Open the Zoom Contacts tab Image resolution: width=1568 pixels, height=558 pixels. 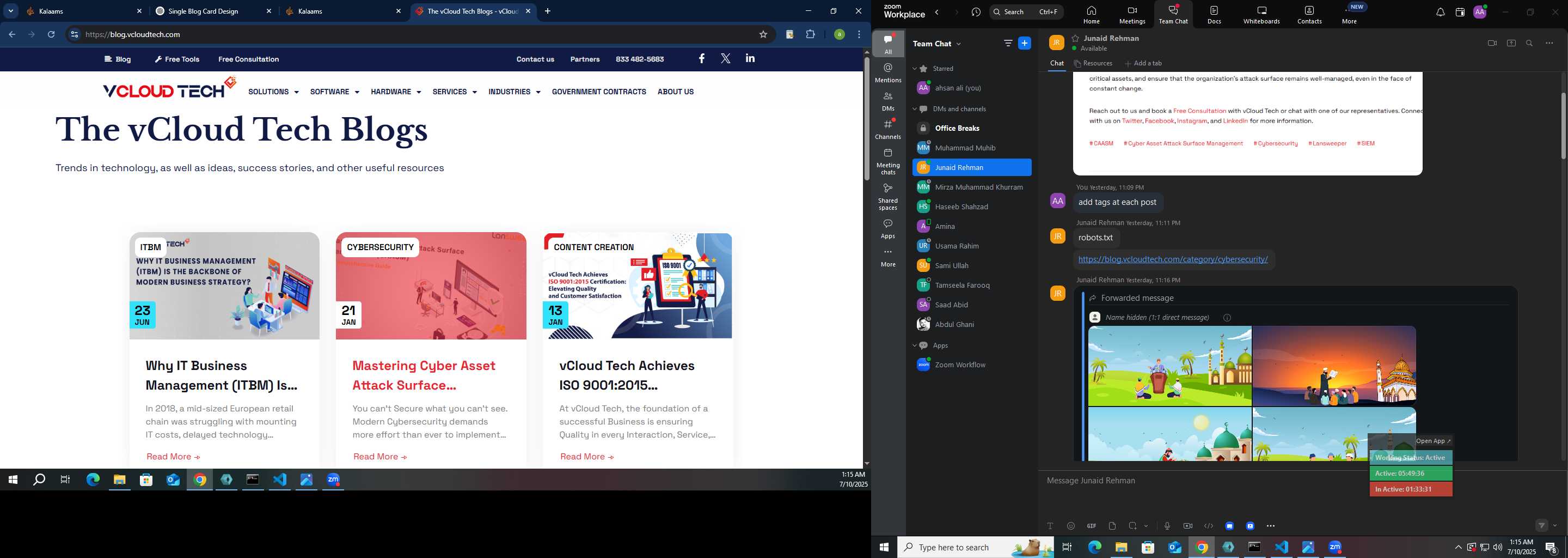tap(1309, 15)
